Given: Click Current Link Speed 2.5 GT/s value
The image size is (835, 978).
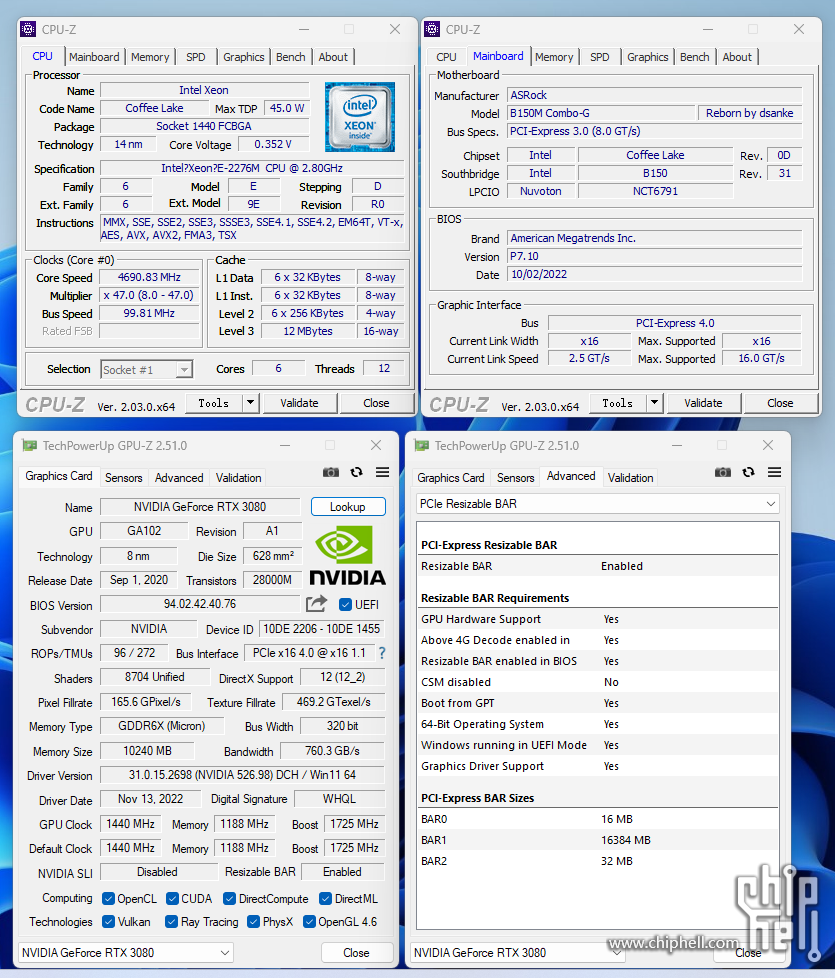Looking at the screenshot, I should 589,359.
